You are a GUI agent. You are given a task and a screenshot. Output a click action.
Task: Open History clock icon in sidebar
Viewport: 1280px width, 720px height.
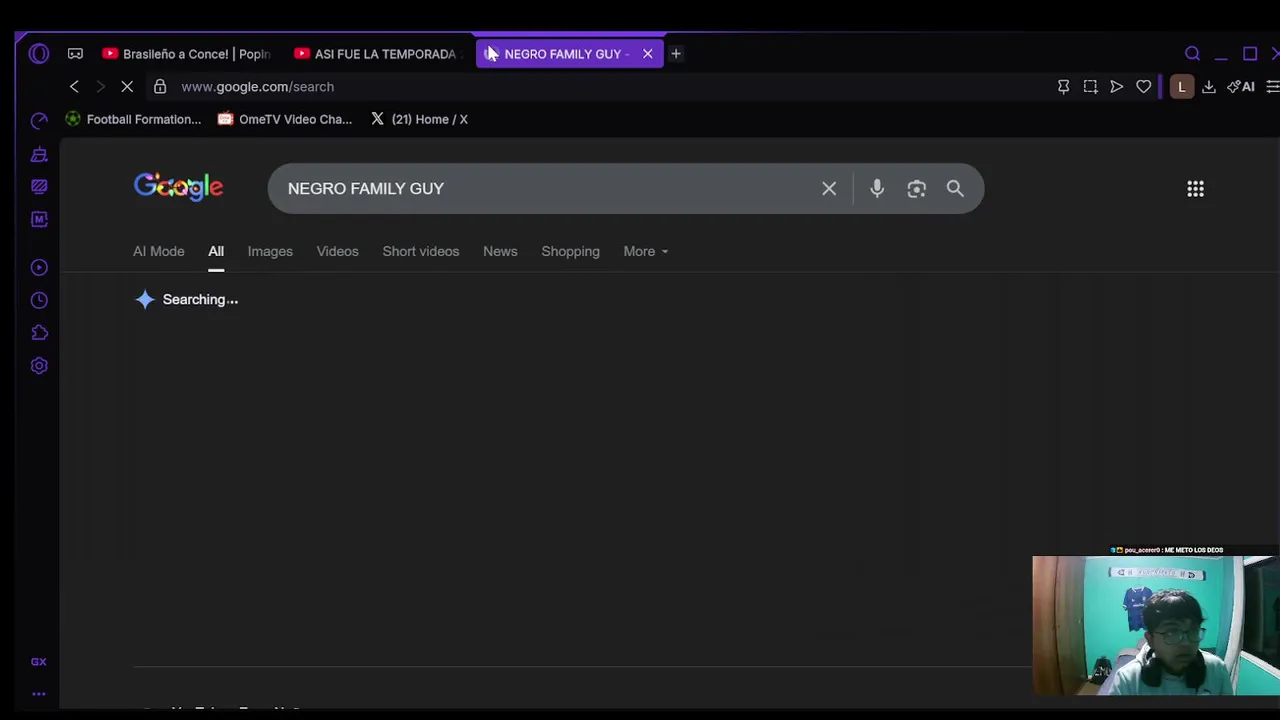[x=39, y=300]
